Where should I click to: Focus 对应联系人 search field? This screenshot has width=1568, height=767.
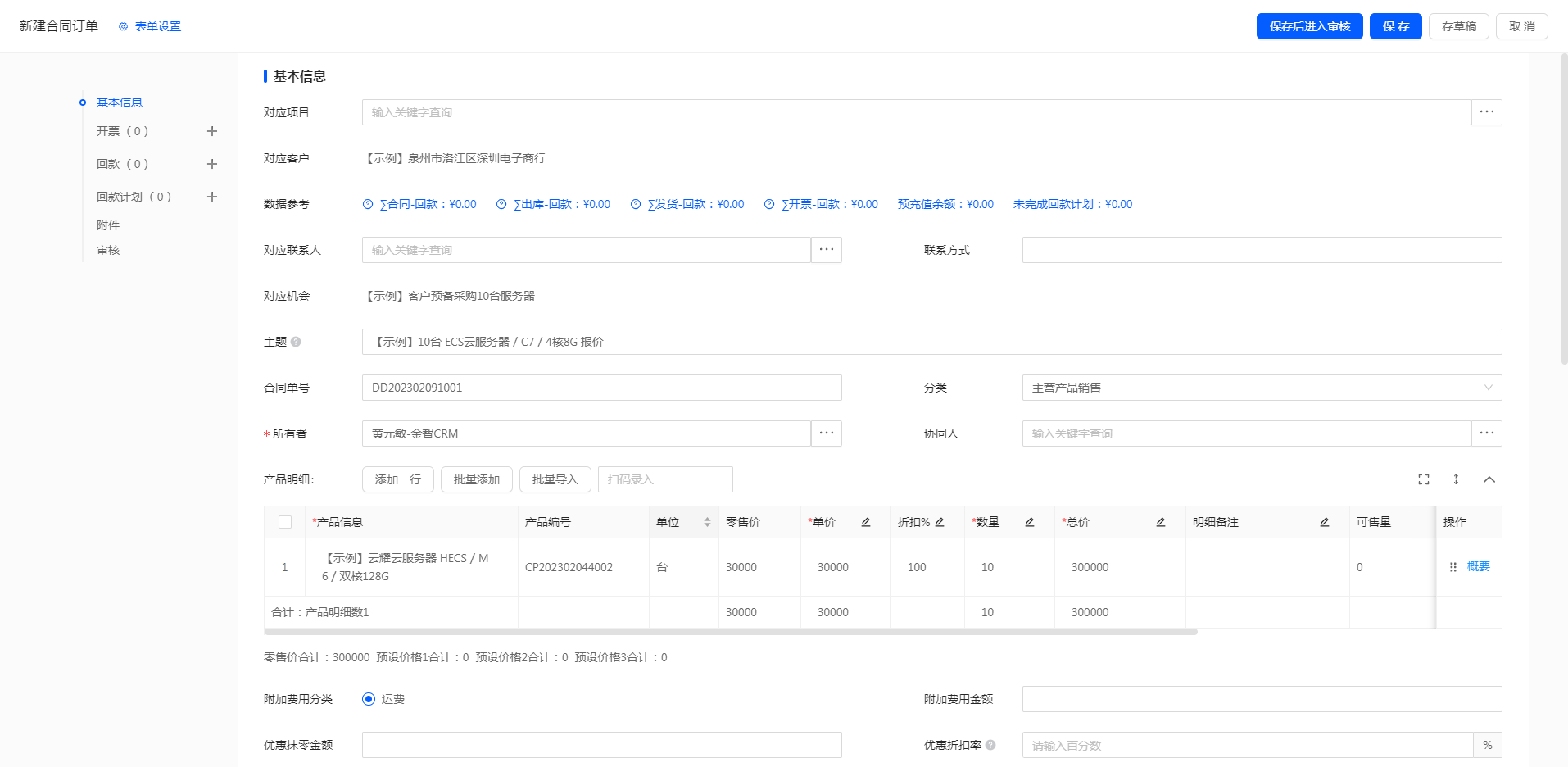click(587, 250)
